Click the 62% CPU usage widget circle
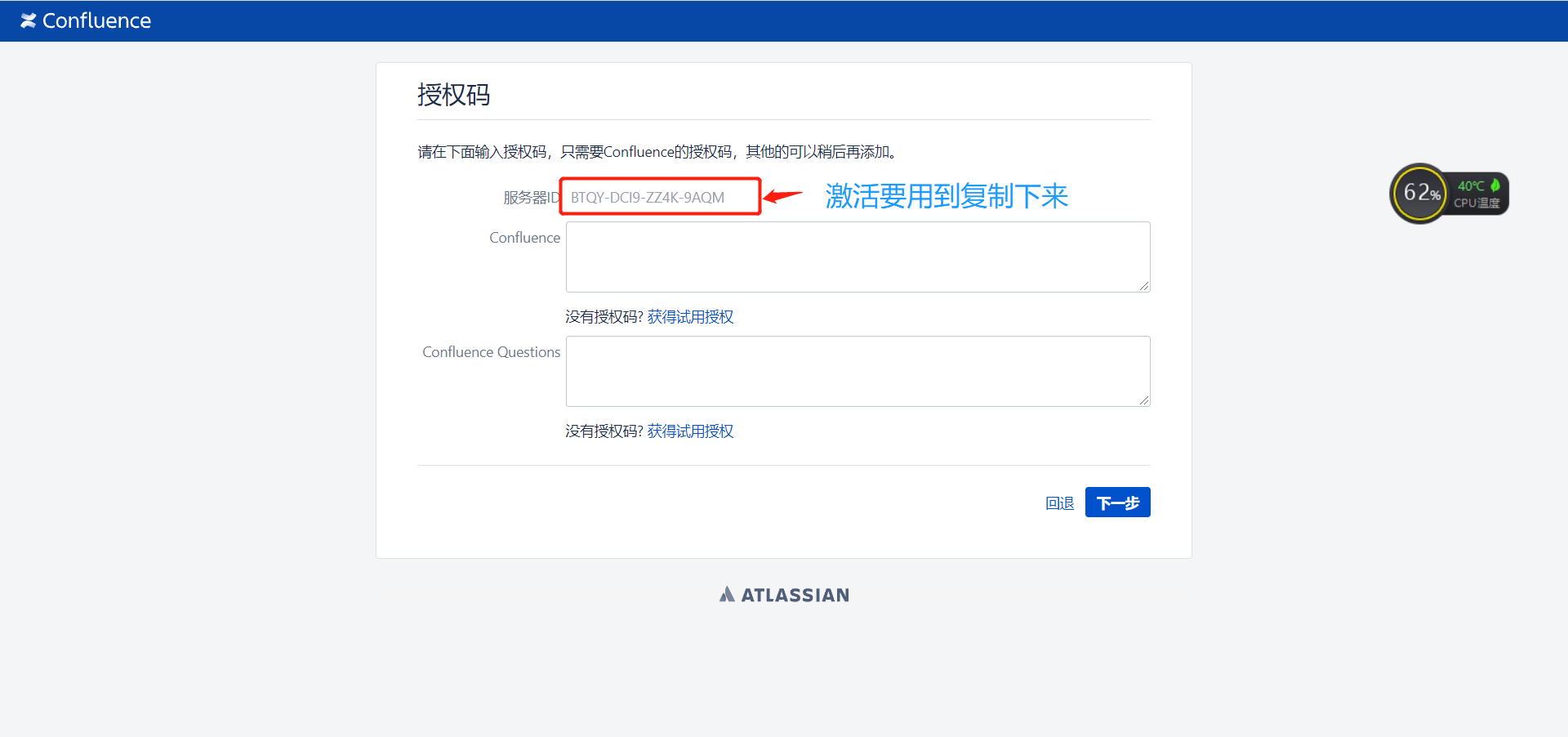Viewport: 1568px width, 737px height. [x=1420, y=194]
